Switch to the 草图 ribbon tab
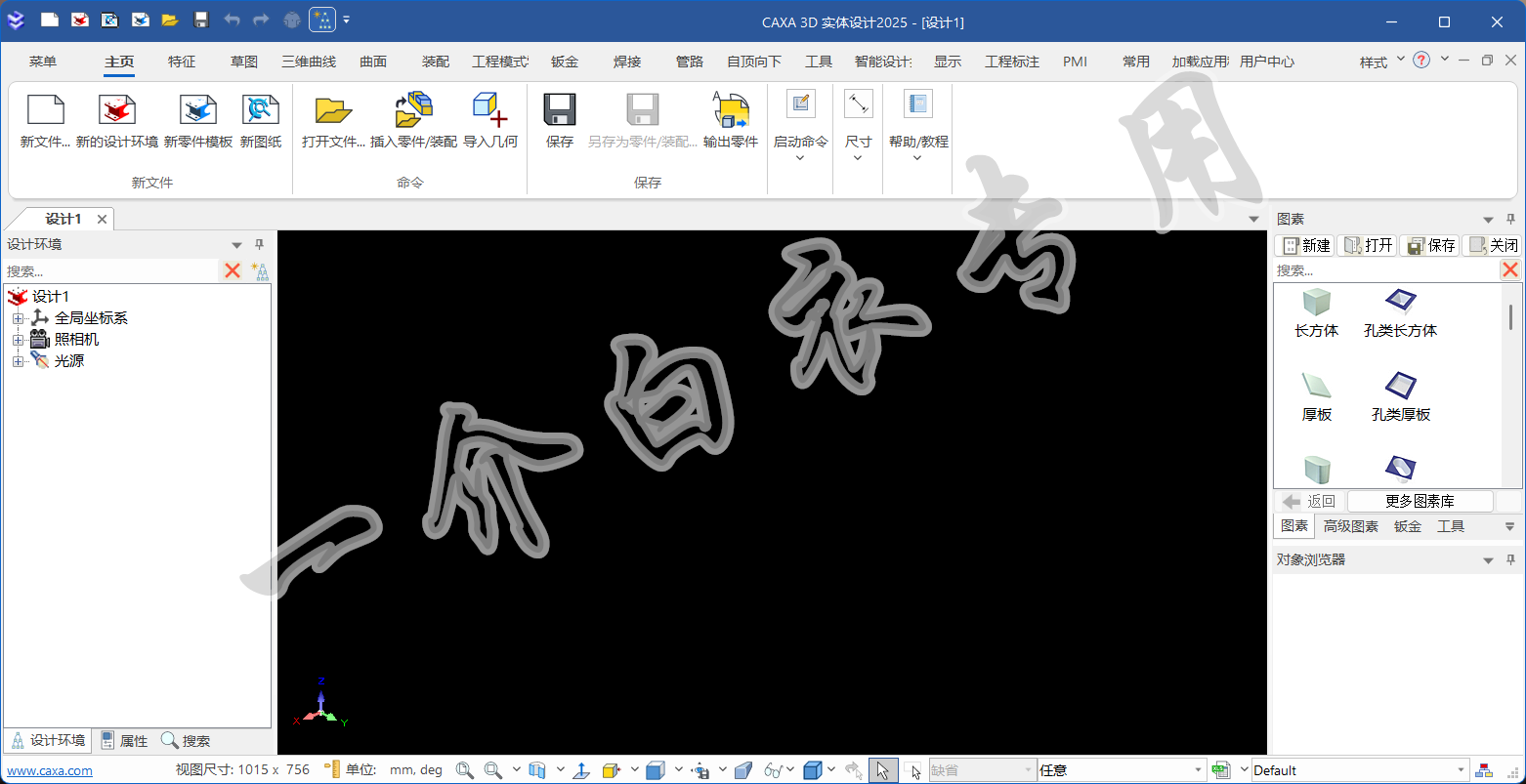1526x784 pixels. point(244,62)
